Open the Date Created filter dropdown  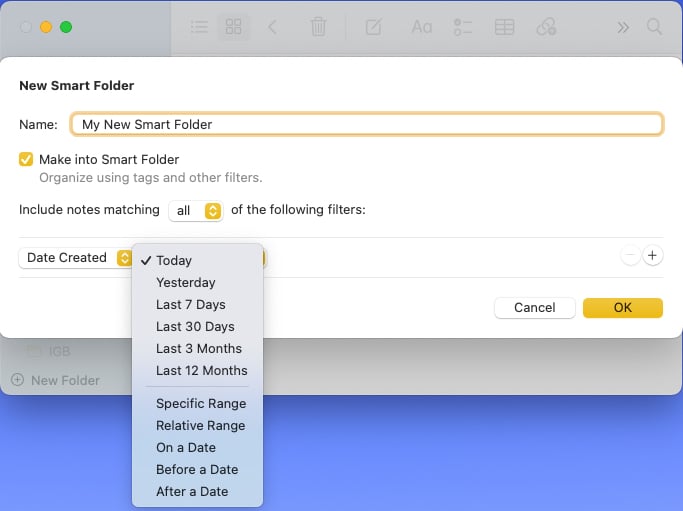pos(76,258)
